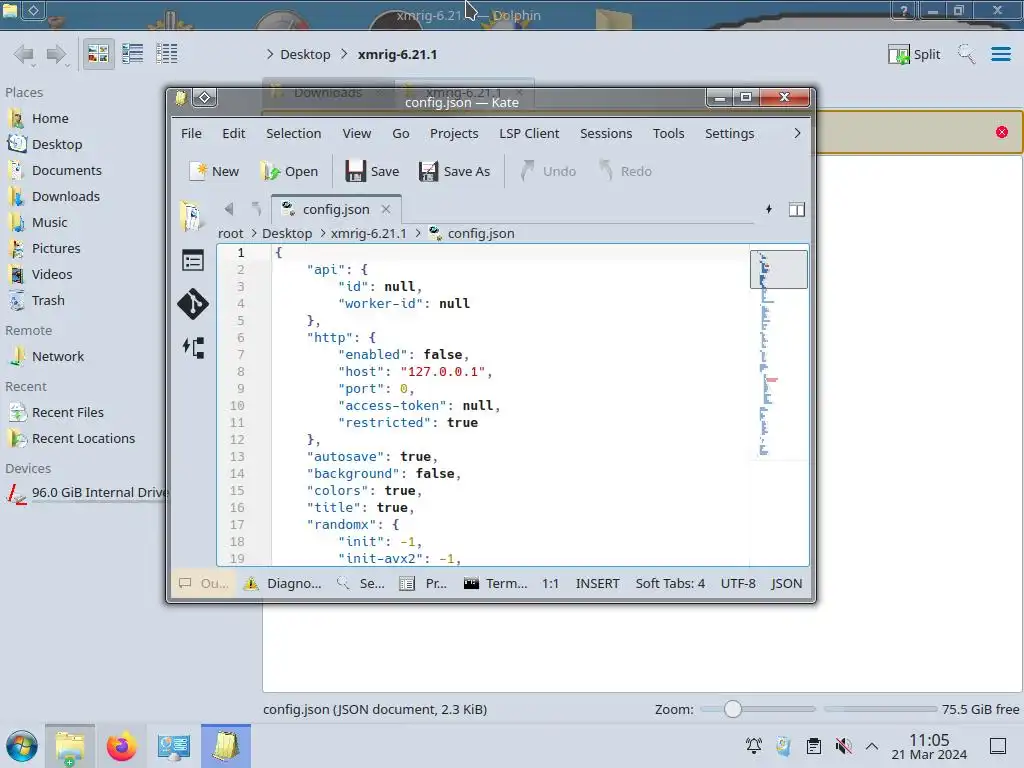Click Desktop in Dolphin location breadcrumb
This screenshot has height=768, width=1024.
(305, 54)
